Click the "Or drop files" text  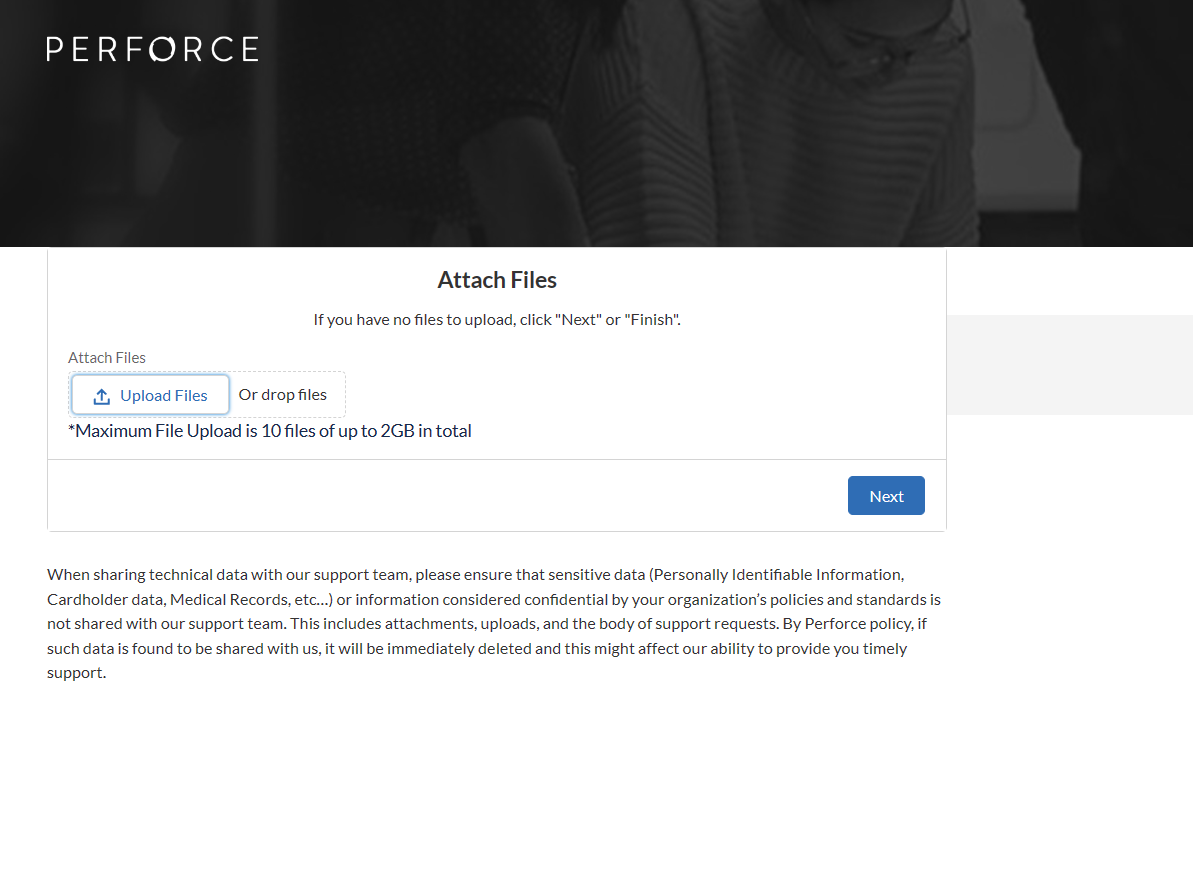pos(283,395)
